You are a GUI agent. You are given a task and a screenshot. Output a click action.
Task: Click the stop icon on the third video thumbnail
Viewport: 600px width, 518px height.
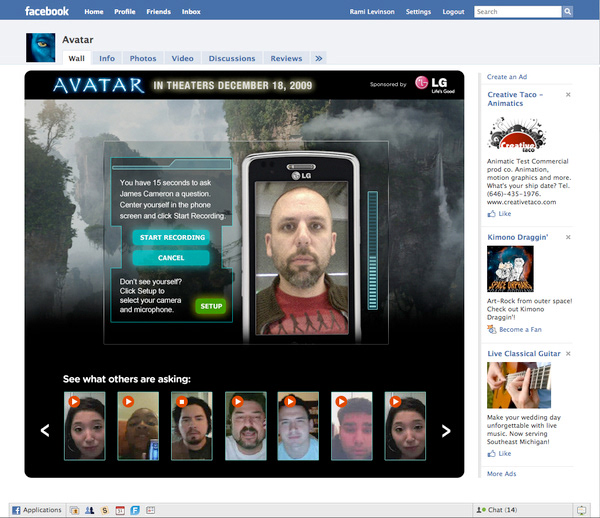tap(182, 401)
